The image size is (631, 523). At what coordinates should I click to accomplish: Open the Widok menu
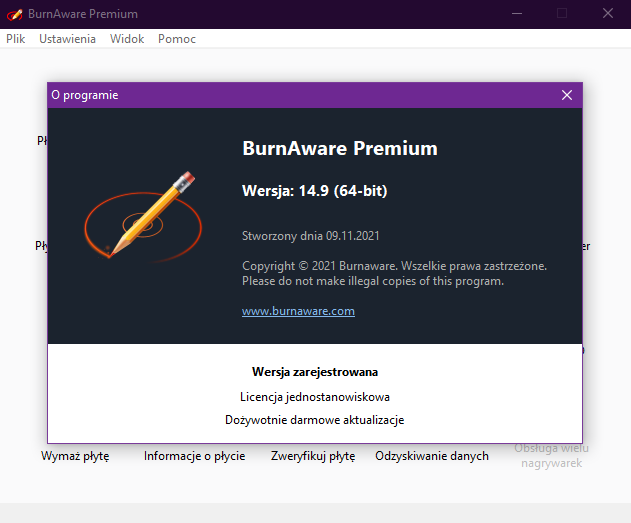pyautogui.click(x=127, y=39)
